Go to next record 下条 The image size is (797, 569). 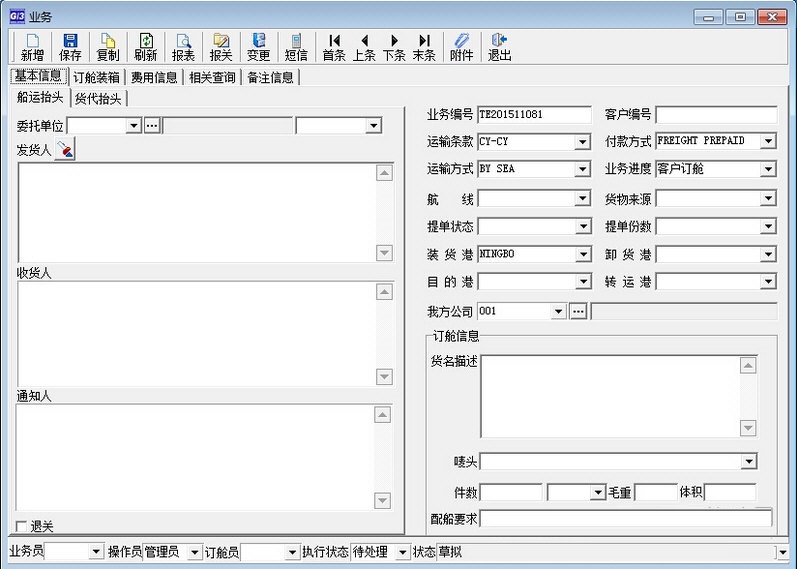point(394,47)
